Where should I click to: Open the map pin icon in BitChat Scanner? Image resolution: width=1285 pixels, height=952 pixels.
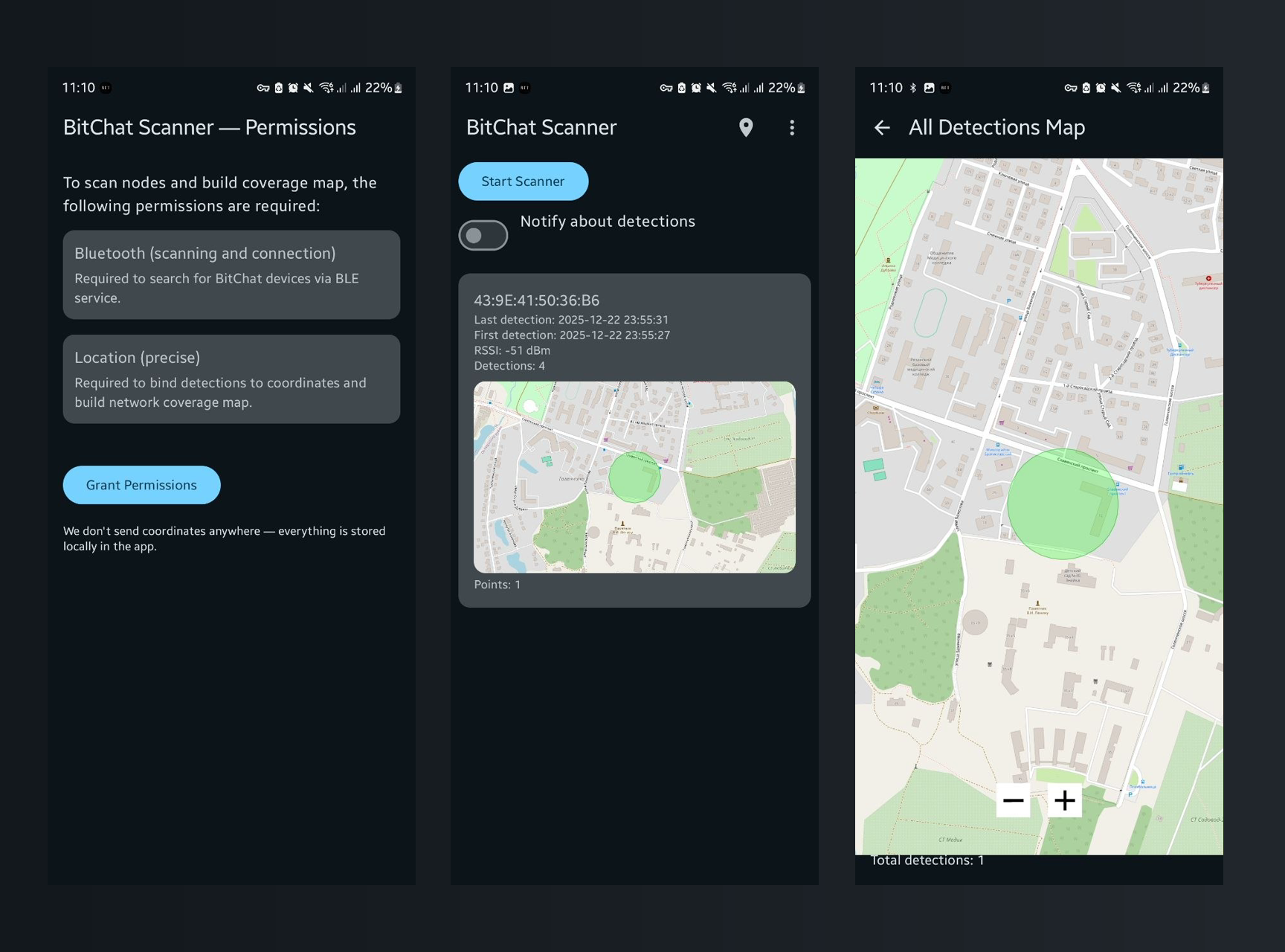point(746,128)
